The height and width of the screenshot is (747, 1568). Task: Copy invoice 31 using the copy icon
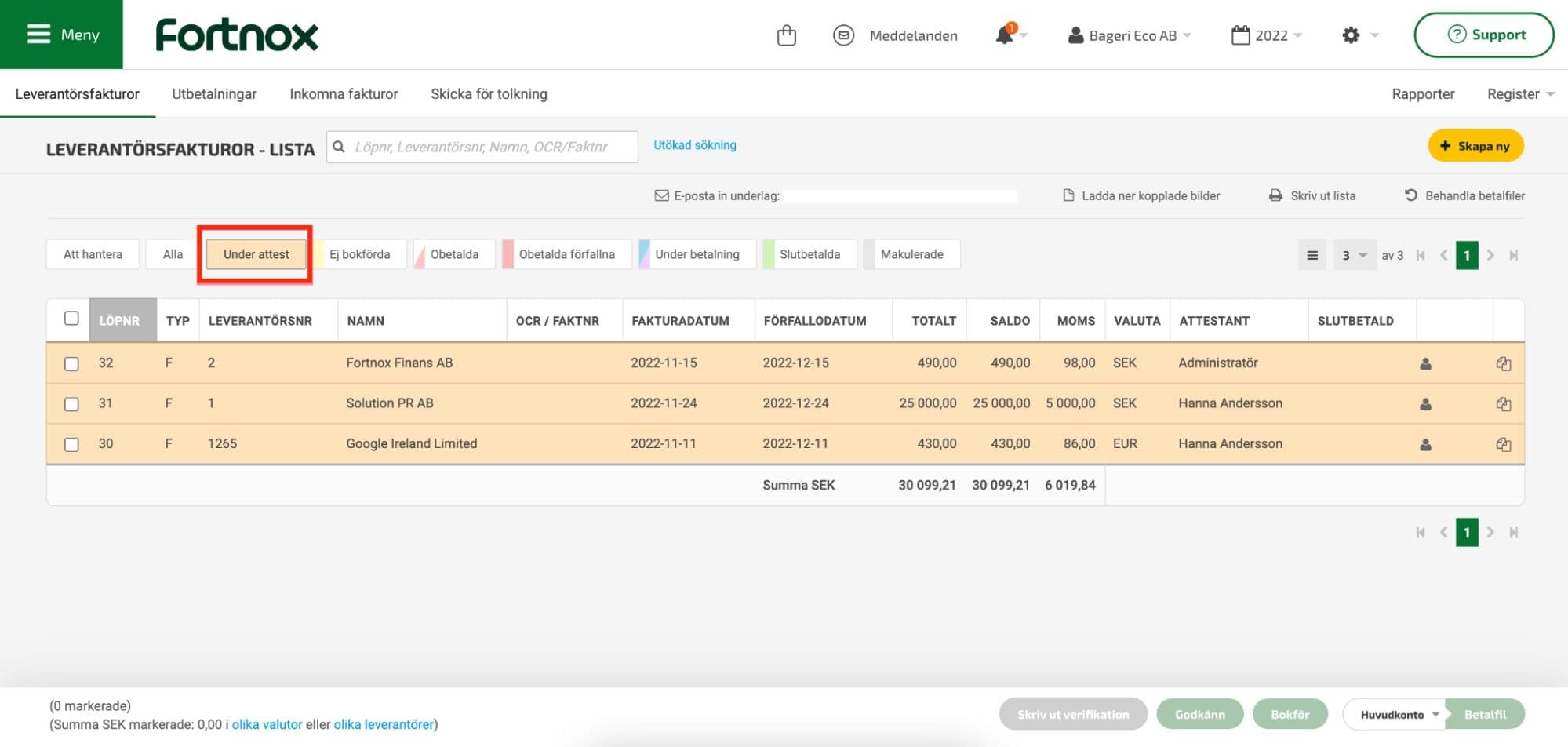pyautogui.click(x=1503, y=404)
